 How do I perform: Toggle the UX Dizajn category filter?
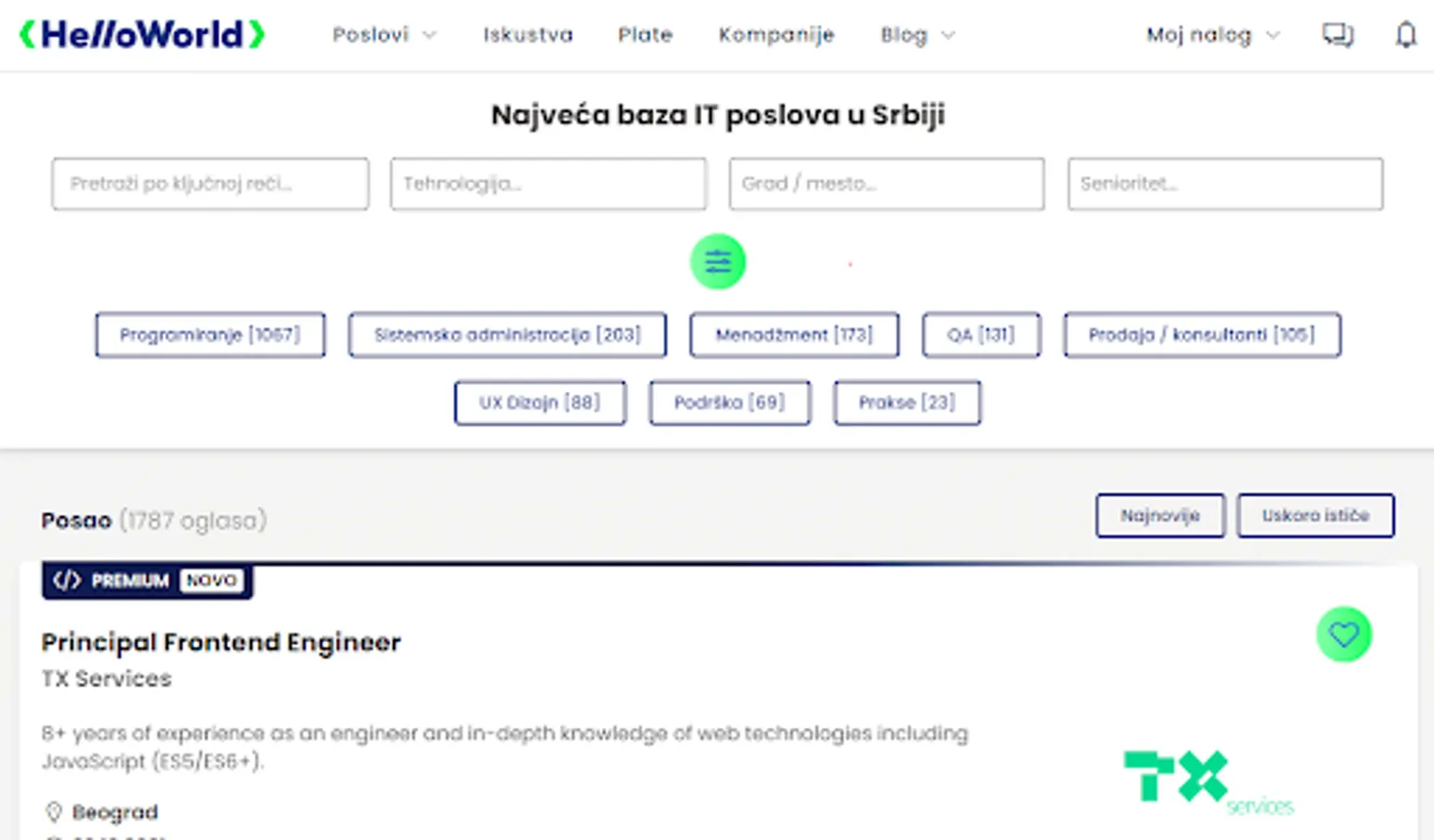[540, 403]
